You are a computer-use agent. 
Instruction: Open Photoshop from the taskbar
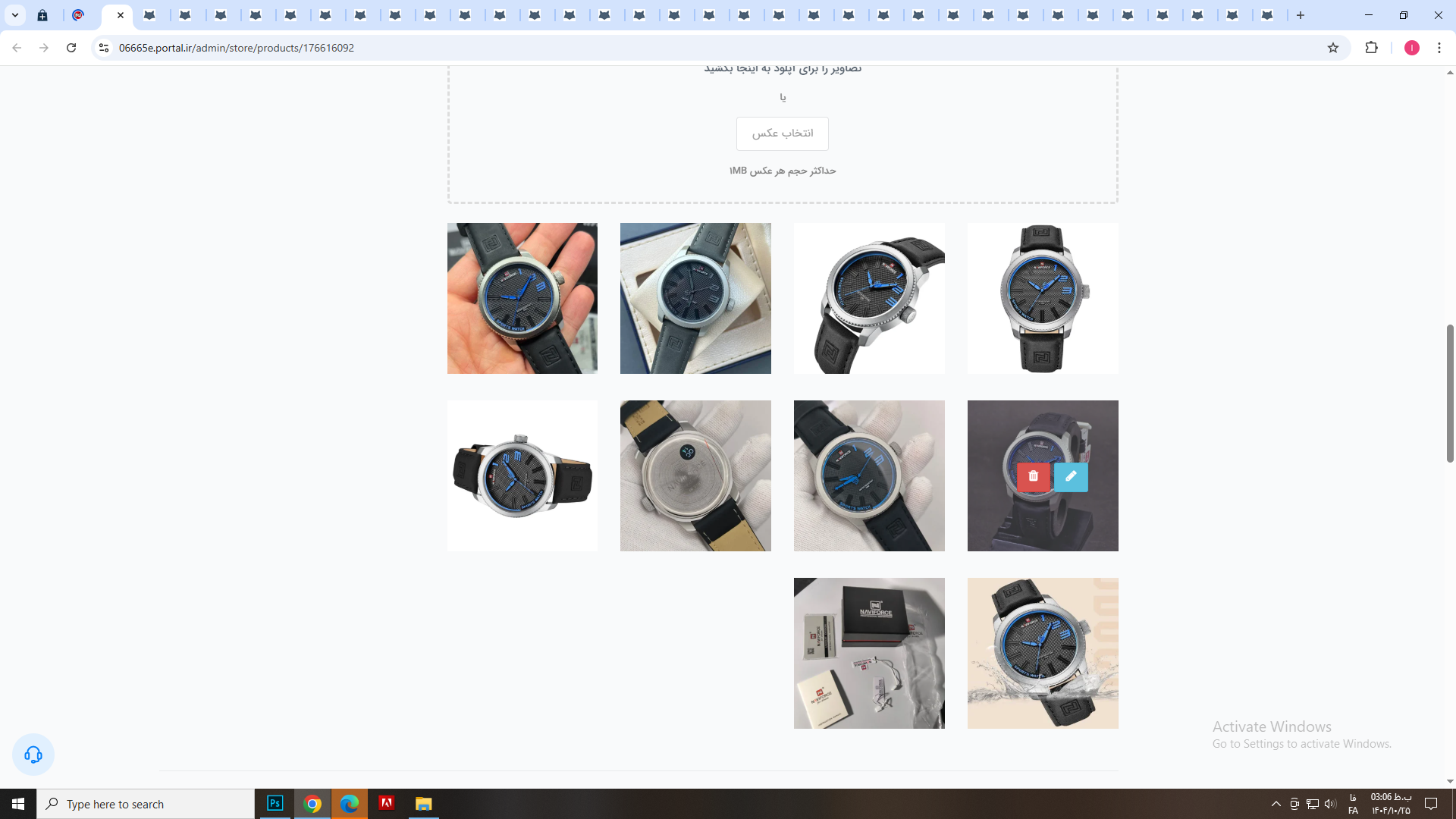pyautogui.click(x=275, y=804)
